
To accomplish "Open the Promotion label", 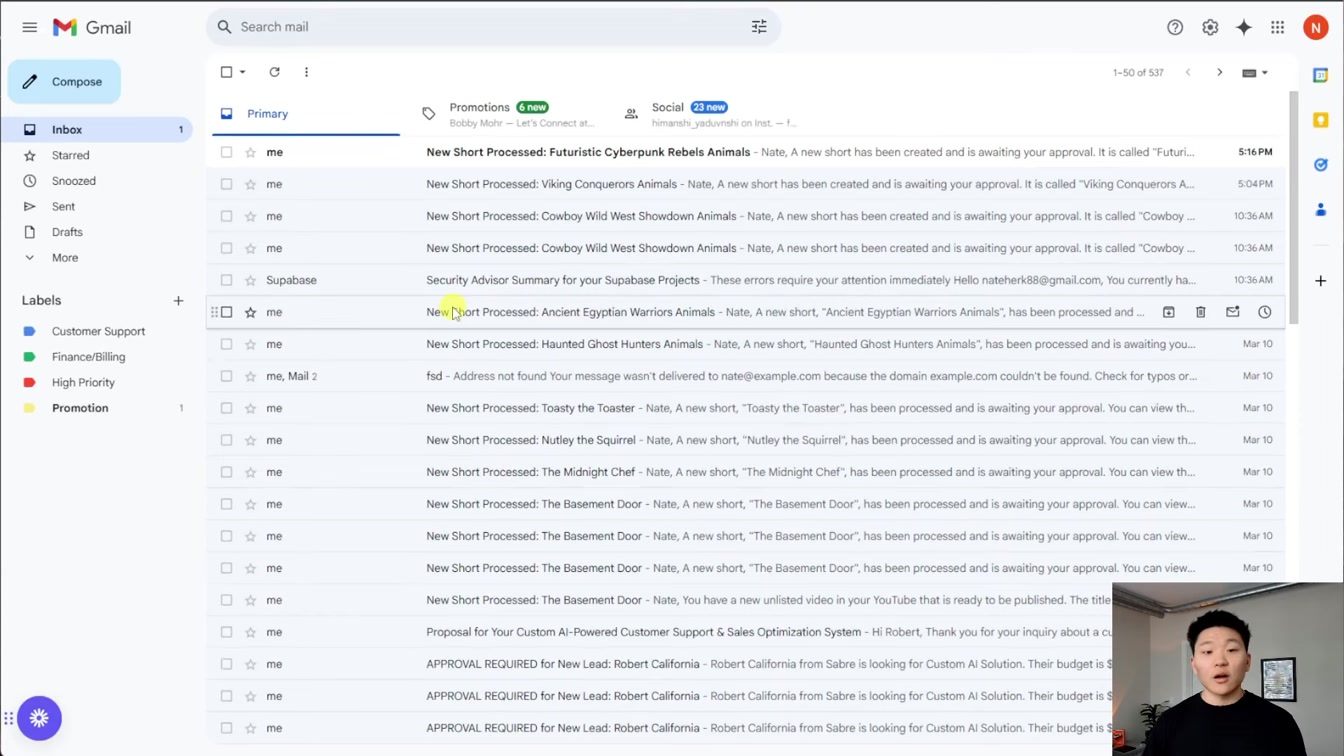I will click(80, 408).
